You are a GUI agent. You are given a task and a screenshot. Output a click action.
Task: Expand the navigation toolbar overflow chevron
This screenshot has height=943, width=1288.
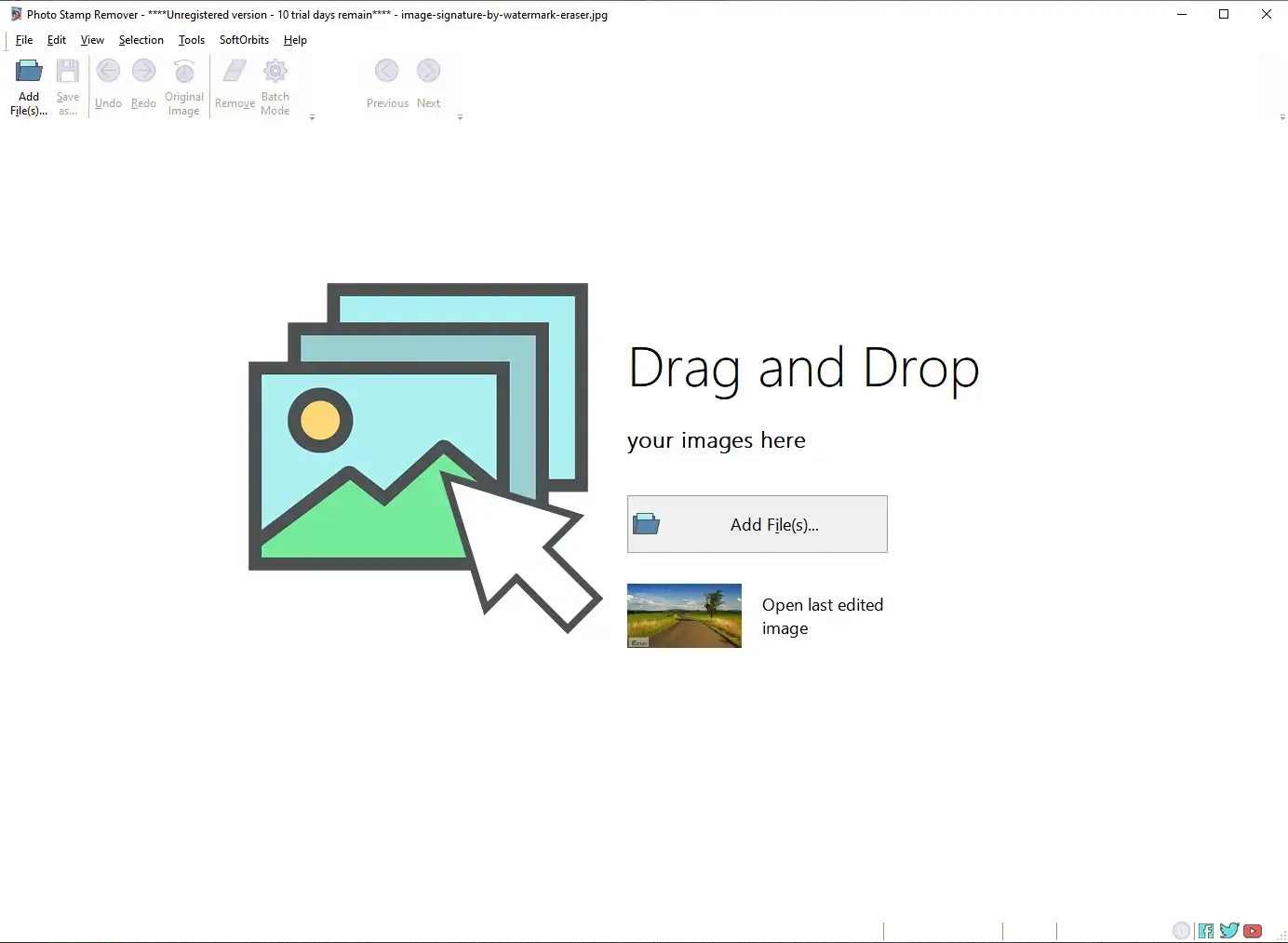pyautogui.click(x=460, y=117)
